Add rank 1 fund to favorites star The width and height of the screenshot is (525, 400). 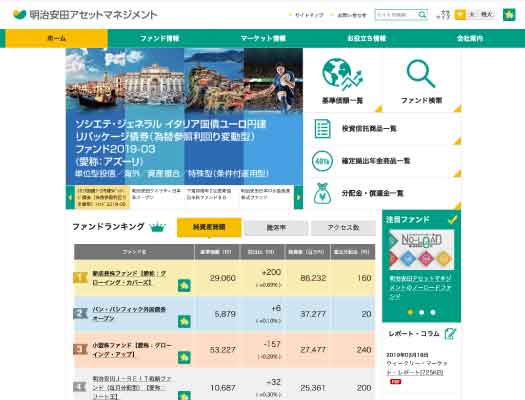coord(184,286)
